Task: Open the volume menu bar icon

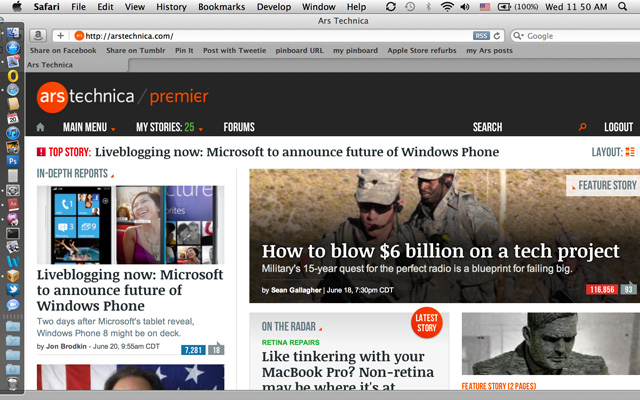Action: click(465, 7)
